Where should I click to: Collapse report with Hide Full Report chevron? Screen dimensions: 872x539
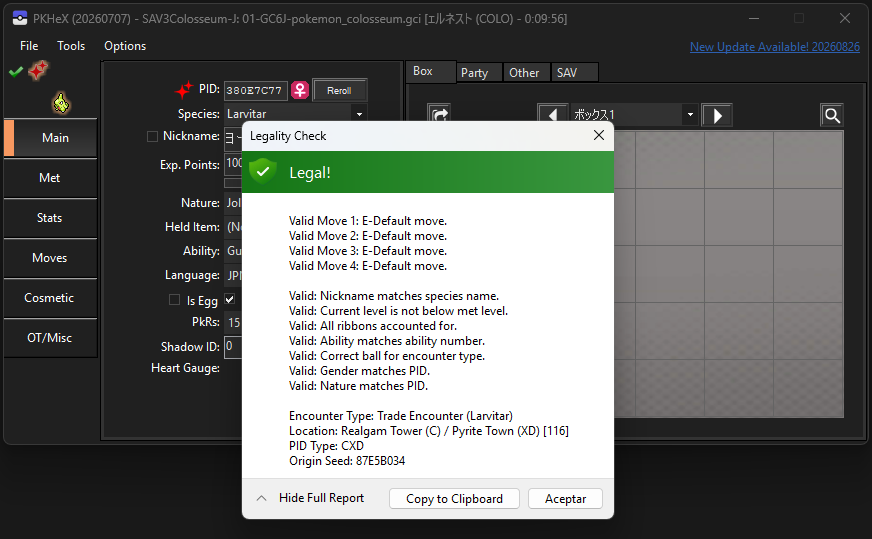tap(261, 498)
